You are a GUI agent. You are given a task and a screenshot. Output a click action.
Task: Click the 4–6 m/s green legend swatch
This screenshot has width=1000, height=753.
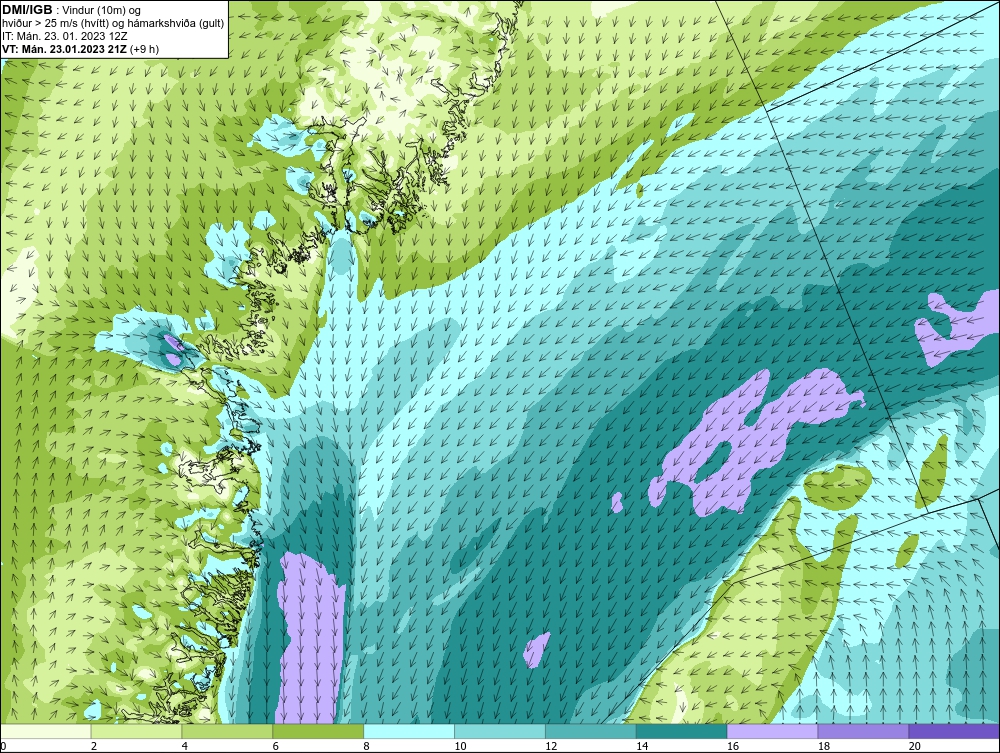227,731
